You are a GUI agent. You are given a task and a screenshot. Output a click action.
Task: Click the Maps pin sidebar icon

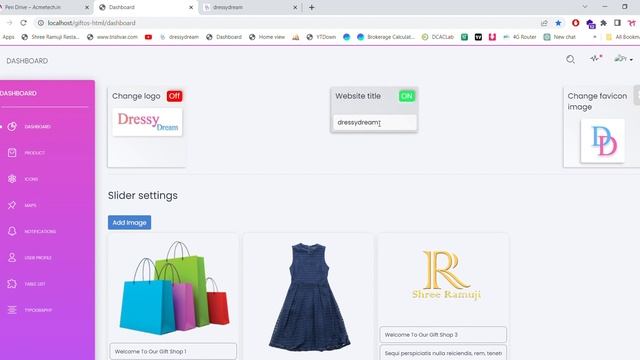coord(12,205)
